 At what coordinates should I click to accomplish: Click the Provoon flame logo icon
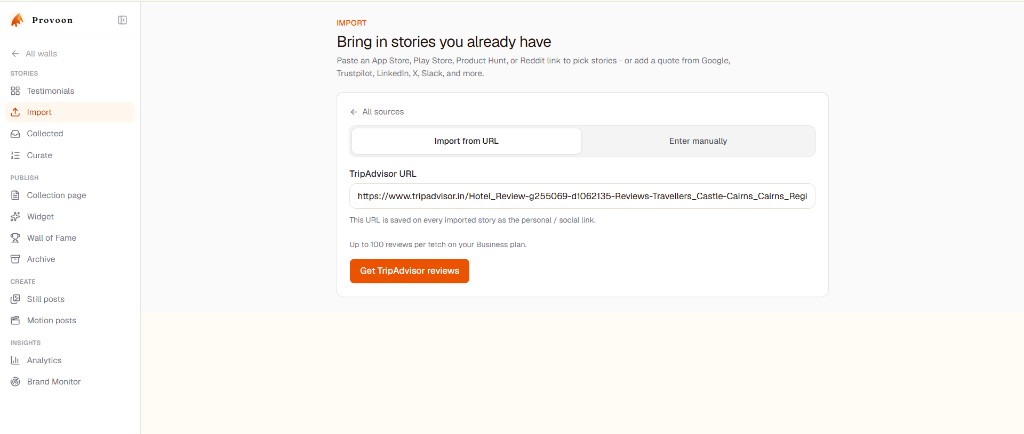click(x=17, y=20)
